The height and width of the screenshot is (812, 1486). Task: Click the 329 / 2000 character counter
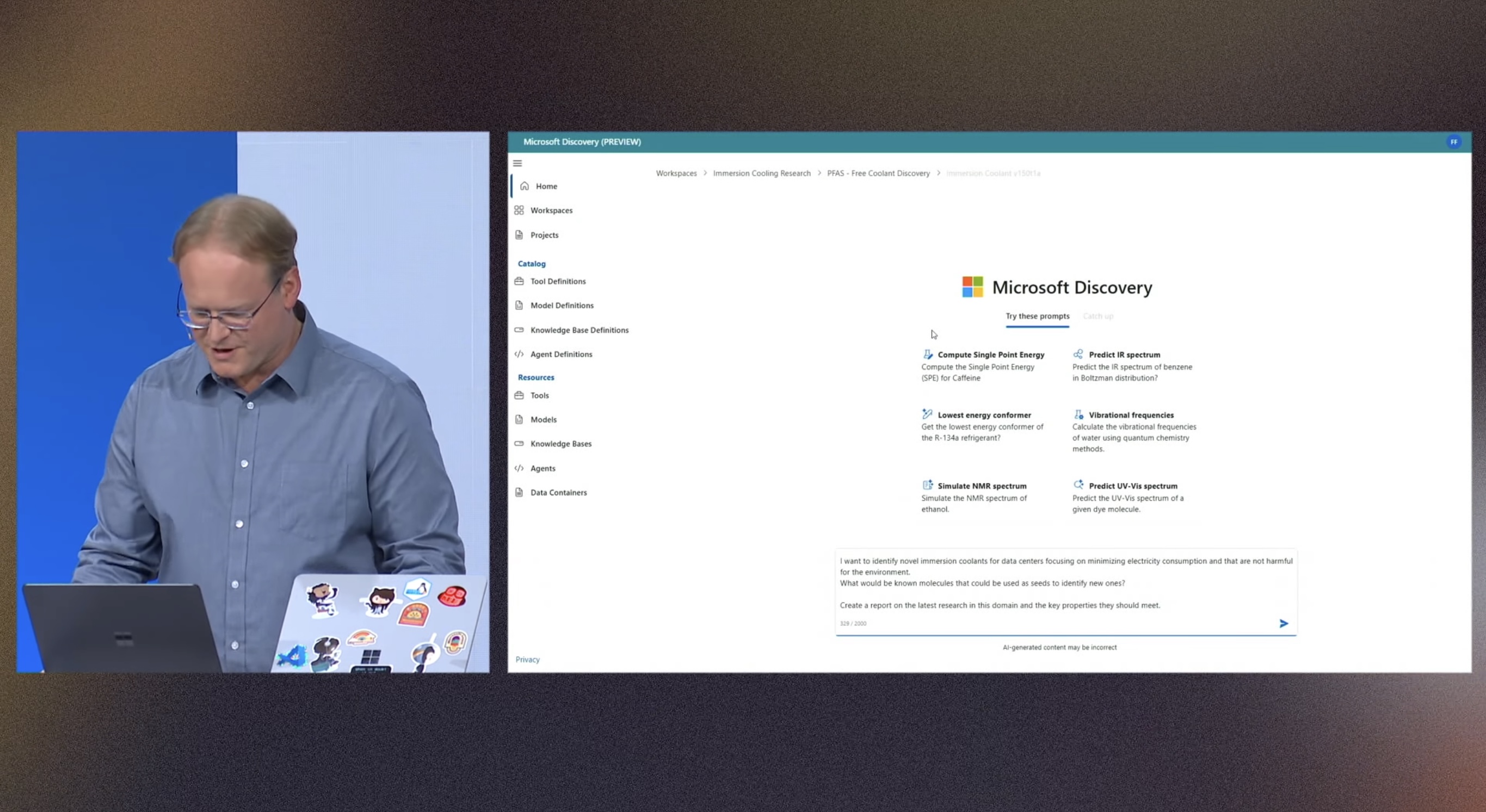point(853,623)
